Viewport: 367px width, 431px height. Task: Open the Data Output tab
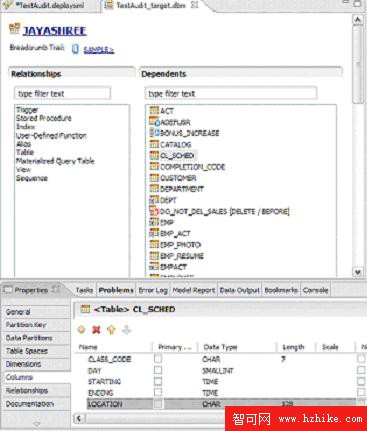pos(239,290)
